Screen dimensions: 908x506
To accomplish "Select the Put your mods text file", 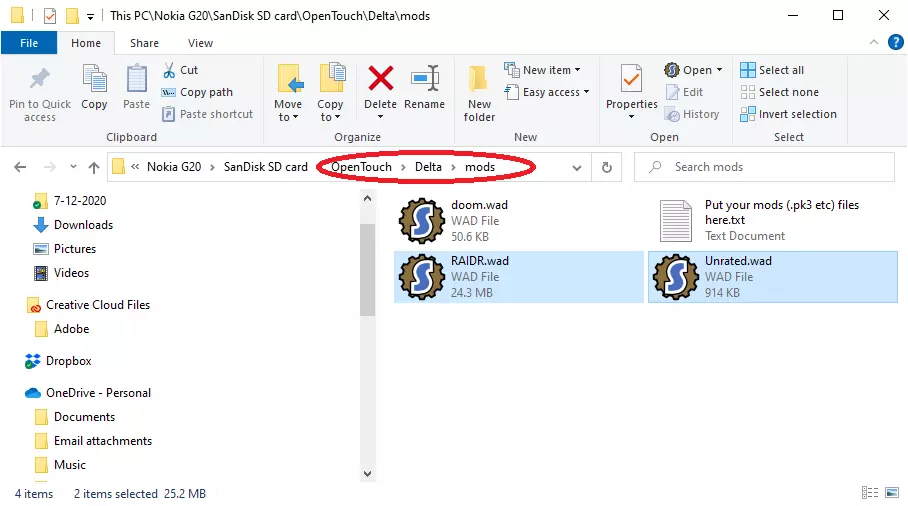I will click(772, 221).
